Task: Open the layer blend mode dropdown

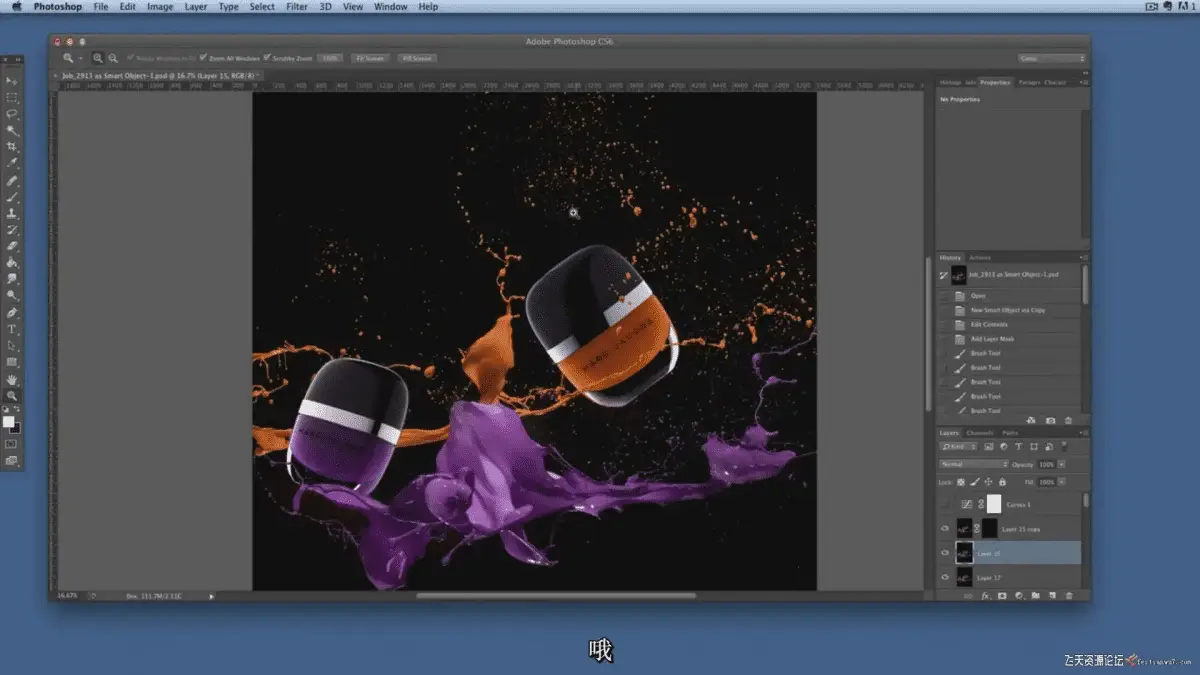Action: tap(974, 464)
